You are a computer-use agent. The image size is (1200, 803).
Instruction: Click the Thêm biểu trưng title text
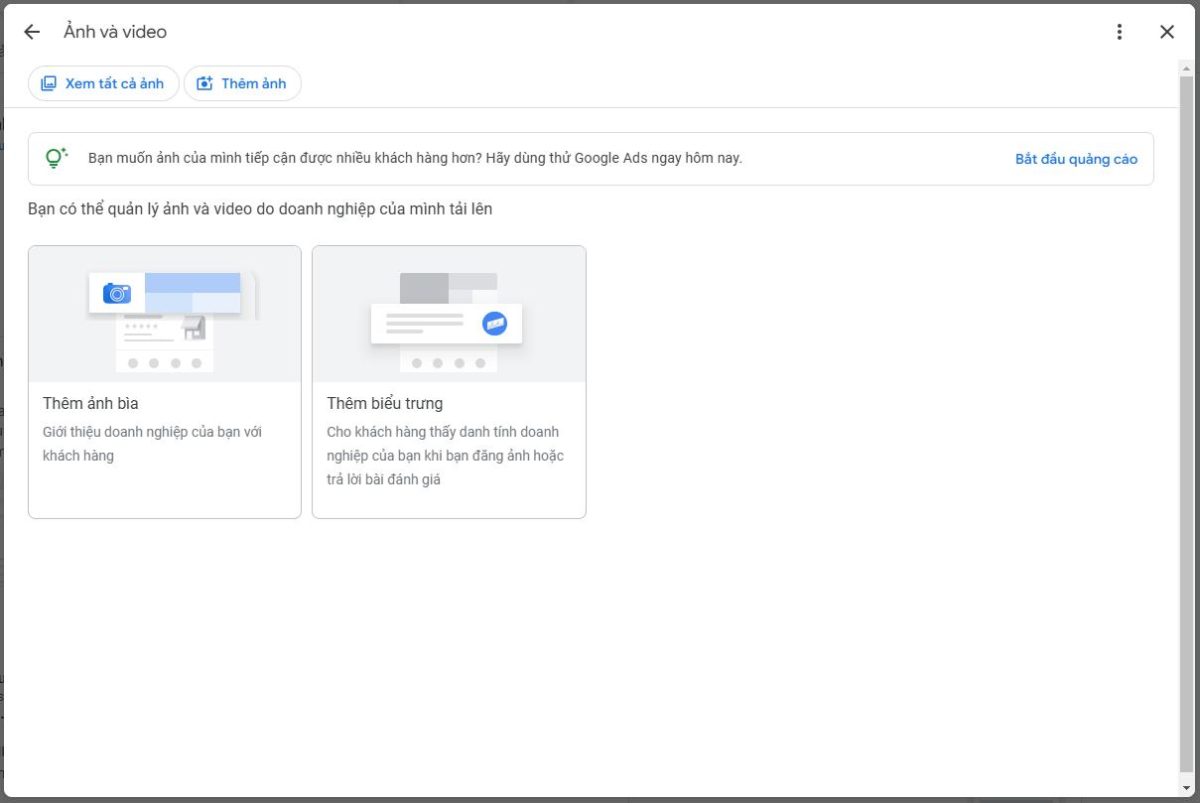tap(384, 403)
